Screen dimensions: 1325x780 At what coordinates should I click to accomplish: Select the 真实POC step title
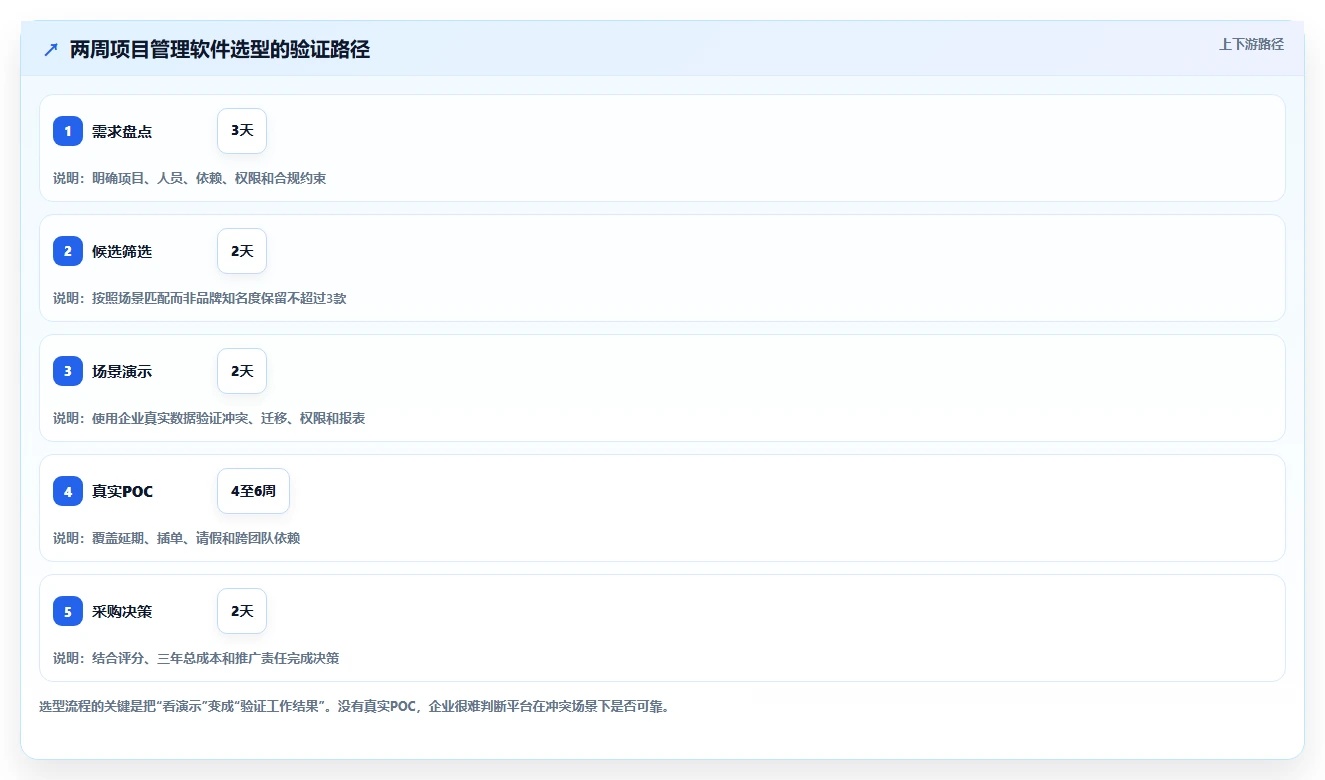point(123,491)
